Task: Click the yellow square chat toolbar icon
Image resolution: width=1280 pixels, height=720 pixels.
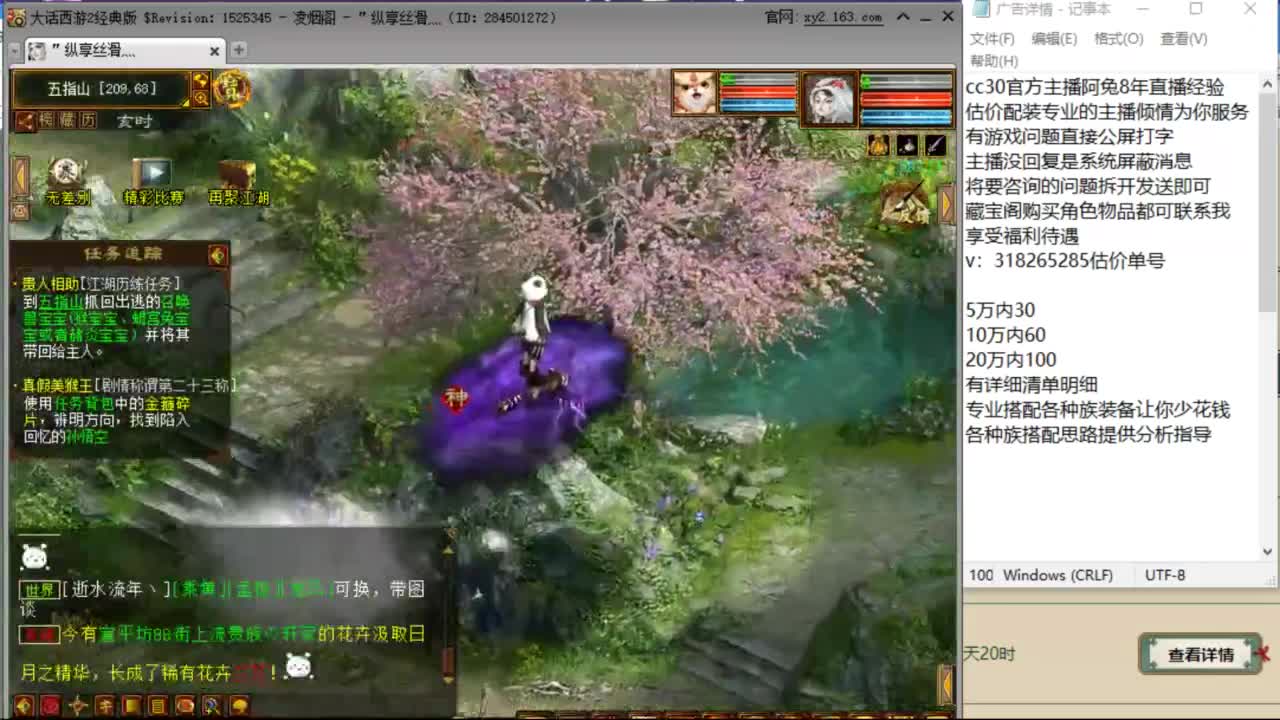Action: 131,706
